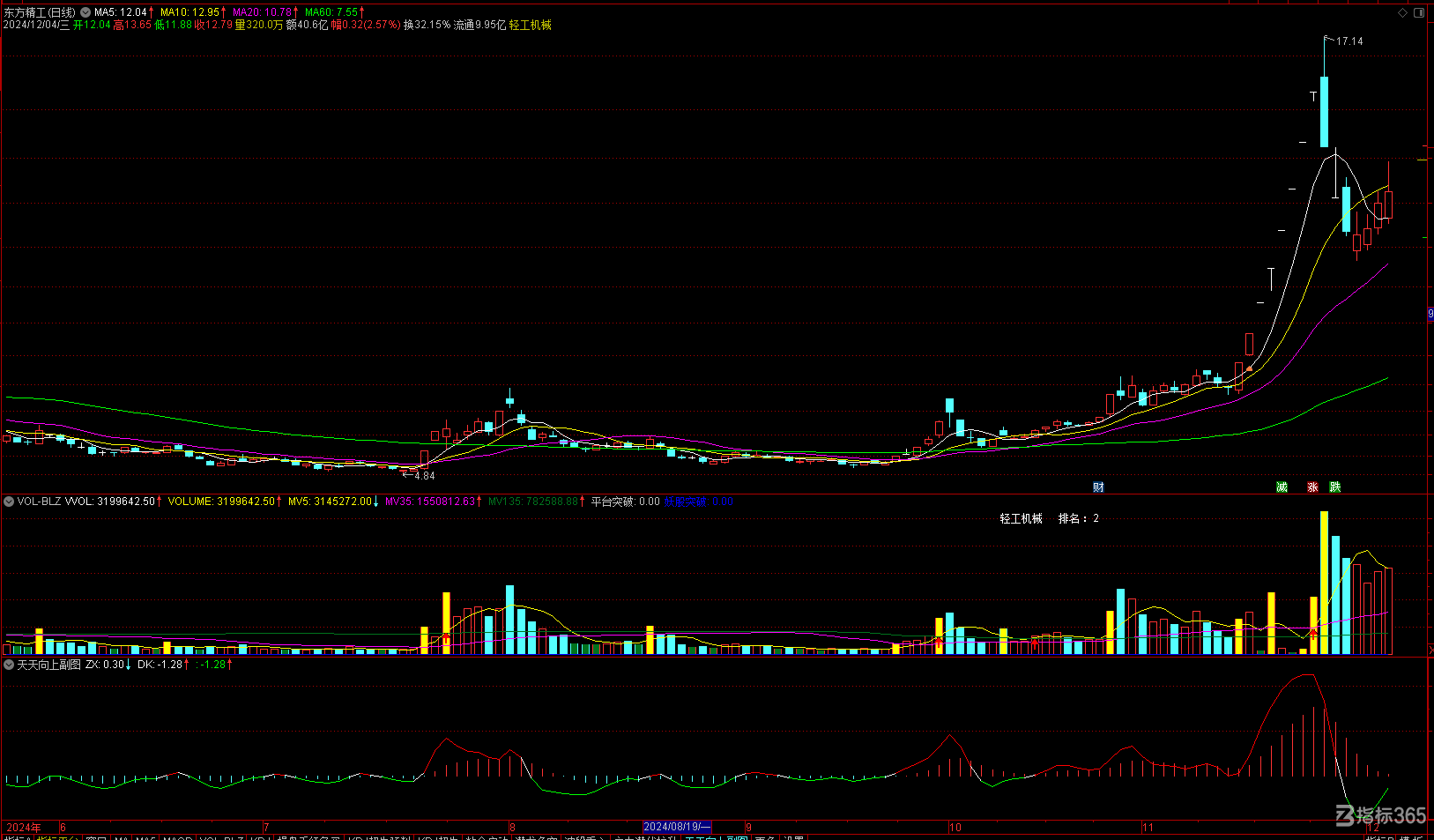The width and height of the screenshot is (1434, 840).
Task: Click 轻工机械 label in volume pane
Action: (x=1021, y=518)
